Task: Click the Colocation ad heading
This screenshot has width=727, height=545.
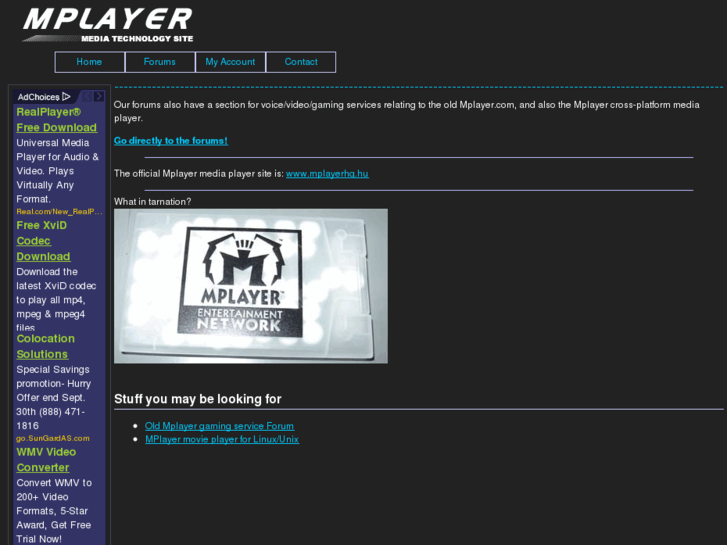Action: (45, 339)
